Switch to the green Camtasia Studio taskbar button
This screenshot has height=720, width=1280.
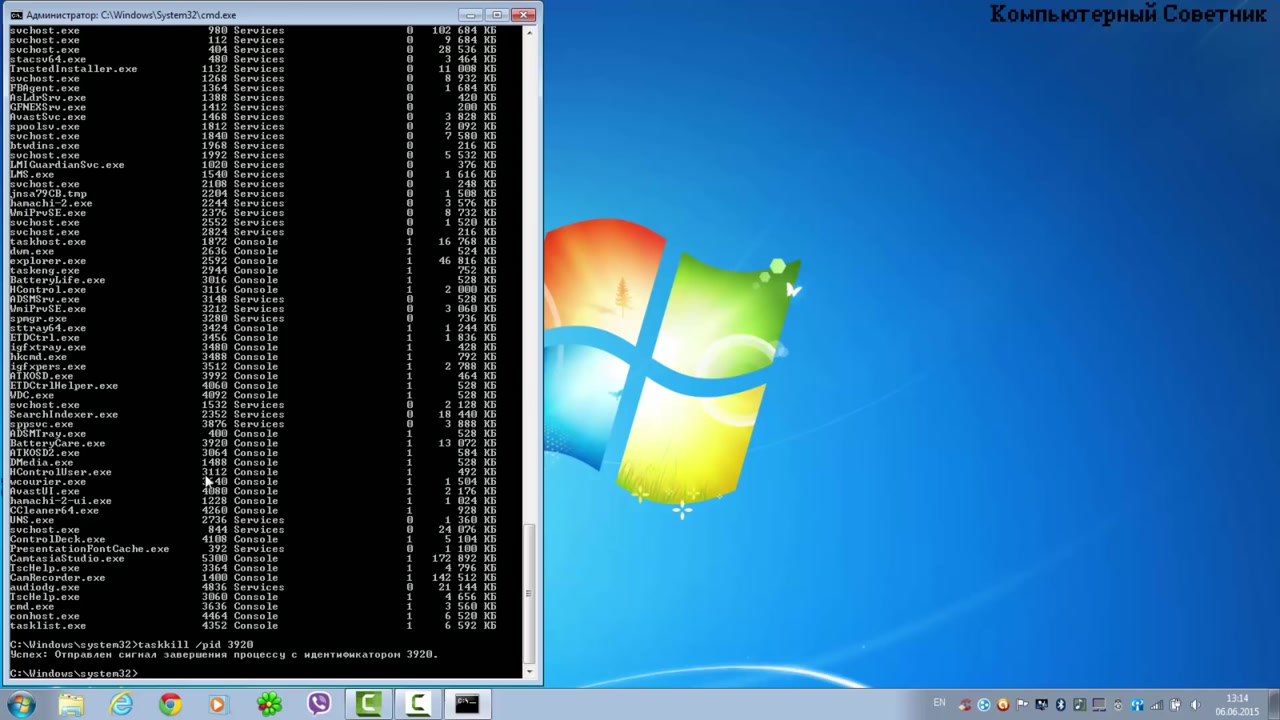point(368,704)
